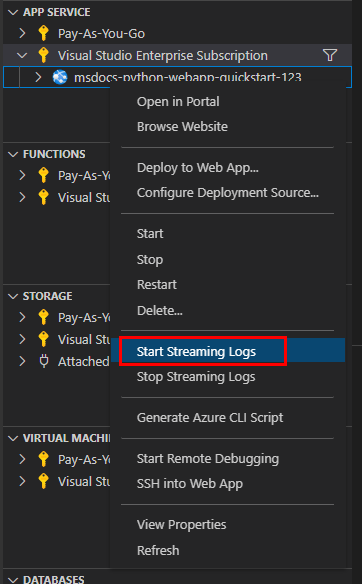This screenshot has height=584, width=362.
Task: Click the Pay-As-You-Go key icon in Functions
Action: point(44,175)
